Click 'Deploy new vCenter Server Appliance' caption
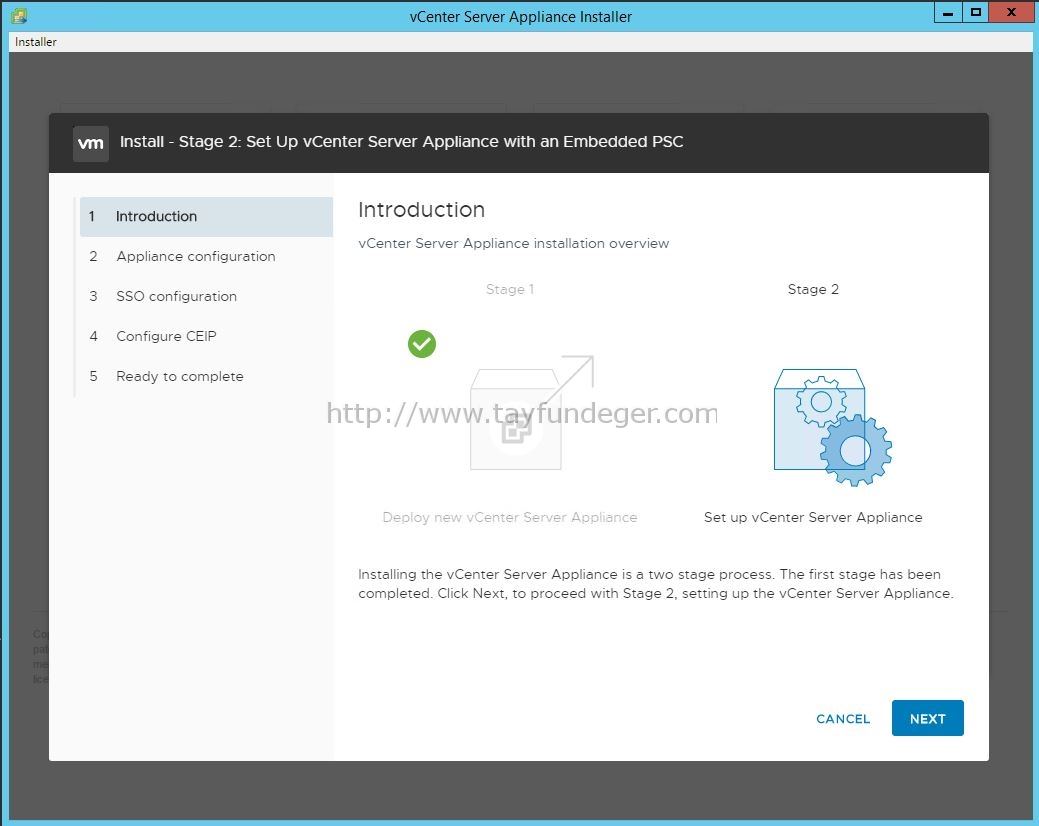Viewport: 1039px width, 826px height. point(510,517)
